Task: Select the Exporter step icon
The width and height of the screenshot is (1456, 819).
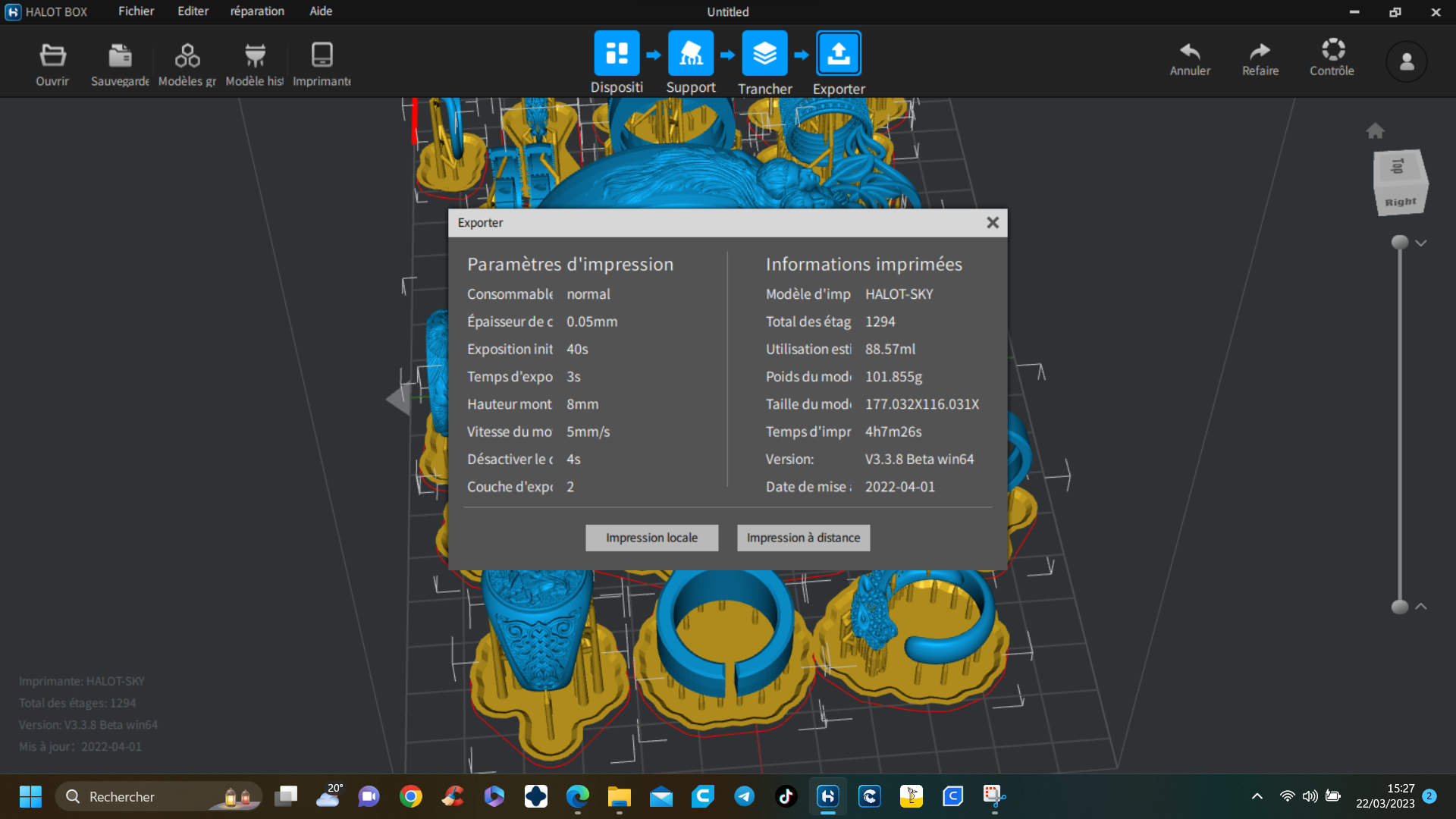Action: (x=839, y=53)
